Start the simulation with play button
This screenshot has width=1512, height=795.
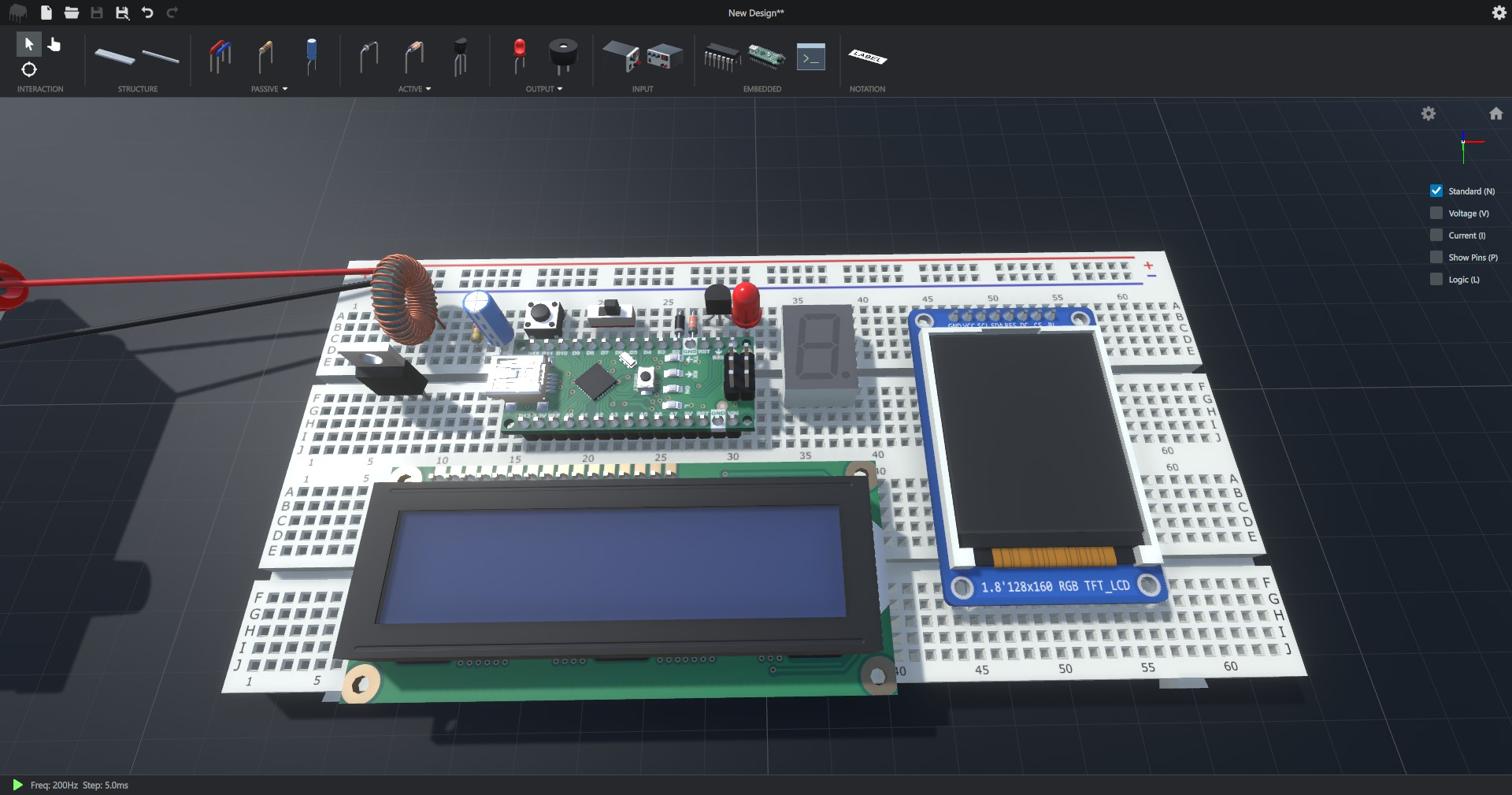[x=17, y=785]
